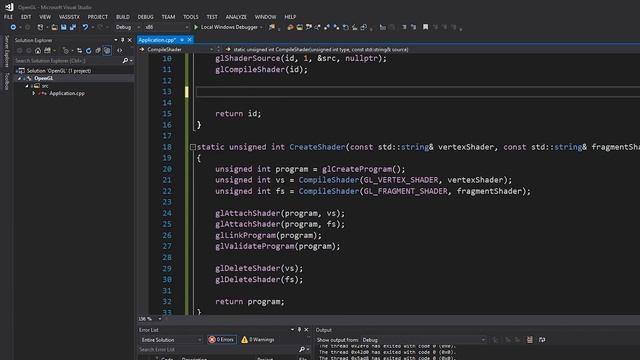The height and width of the screenshot is (360, 640).
Task: Close the Application.cpp tab
Action: pyautogui.click(x=190, y=40)
